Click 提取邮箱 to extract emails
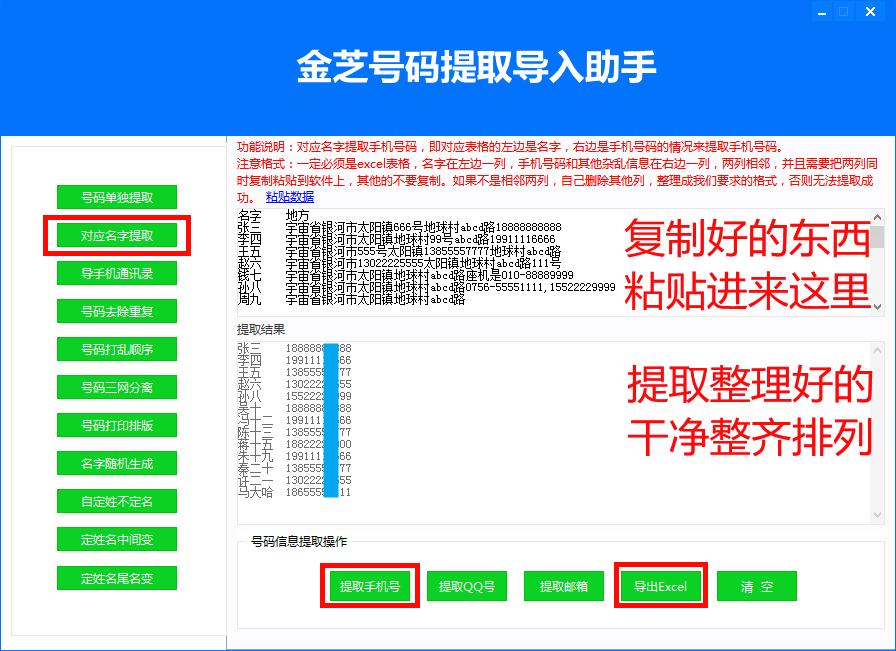Image resolution: width=896 pixels, height=651 pixels. [563, 586]
